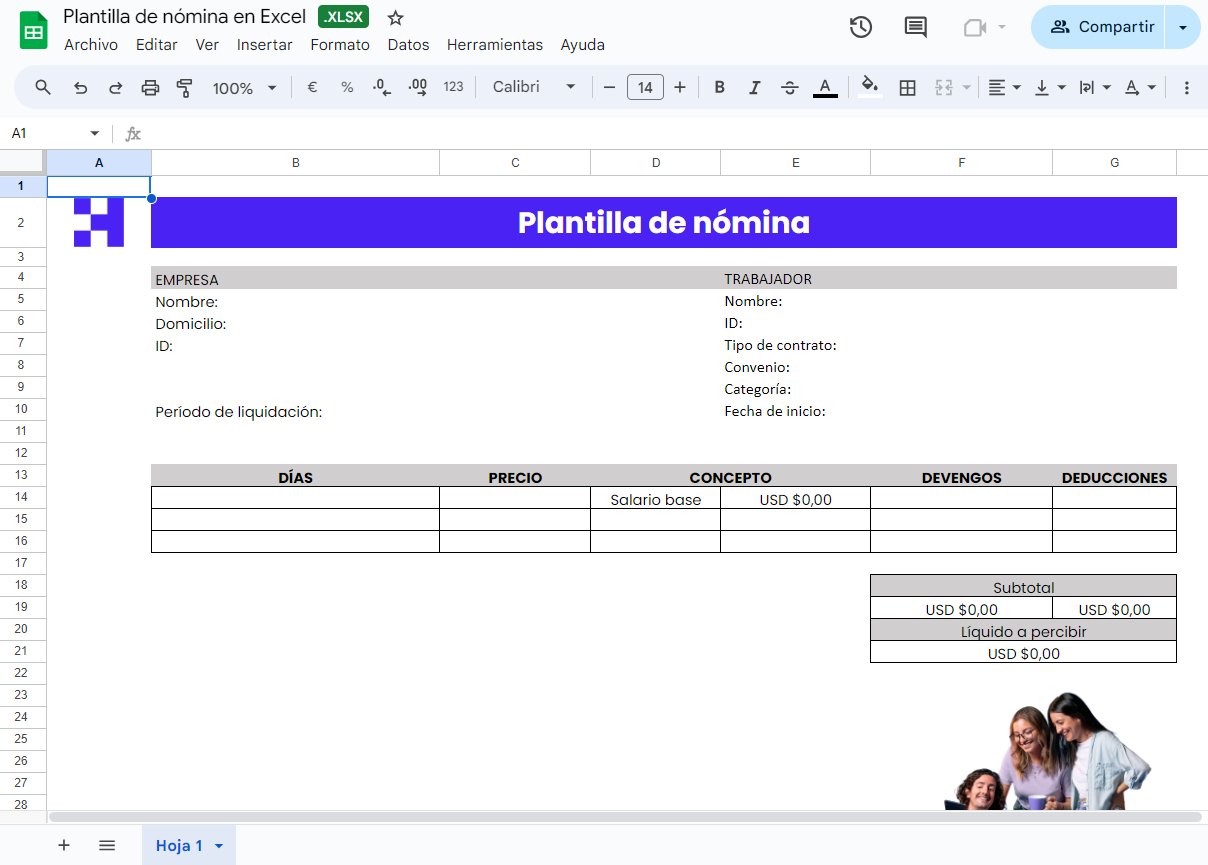Image resolution: width=1208 pixels, height=865 pixels.
Task: Format selection as percent
Action: [346, 87]
